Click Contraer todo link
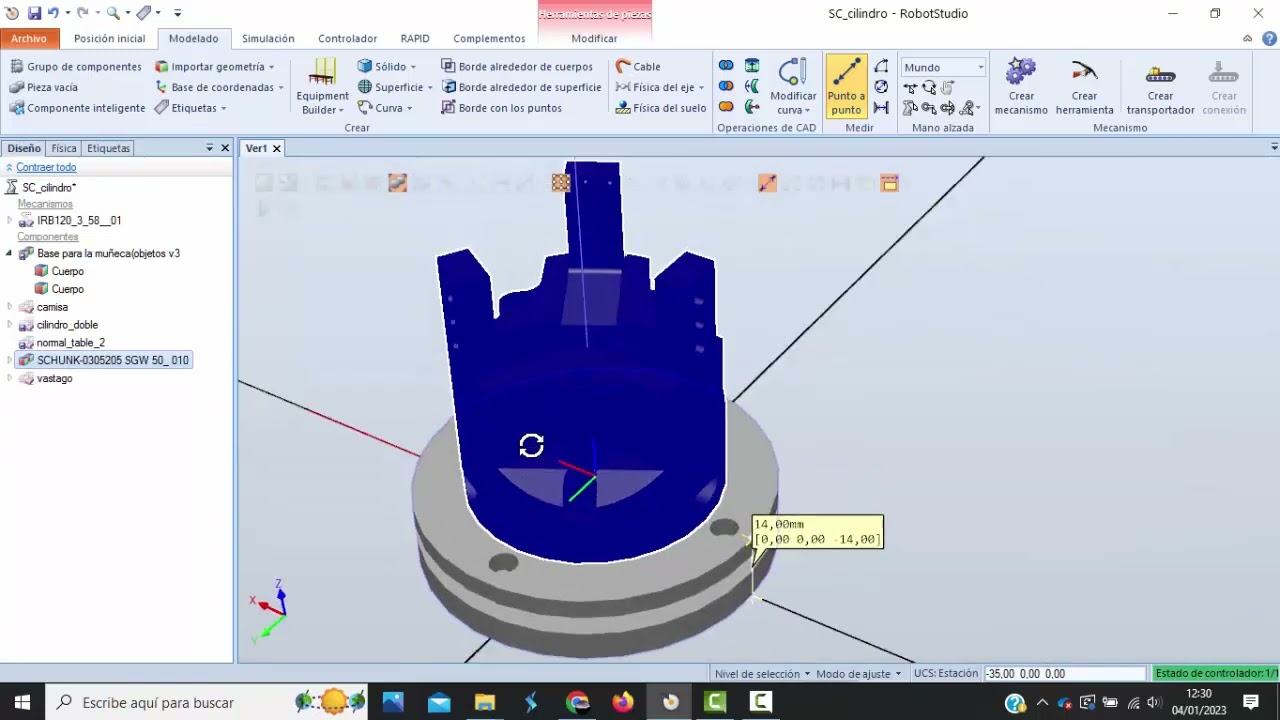This screenshot has width=1280, height=720. click(45, 167)
